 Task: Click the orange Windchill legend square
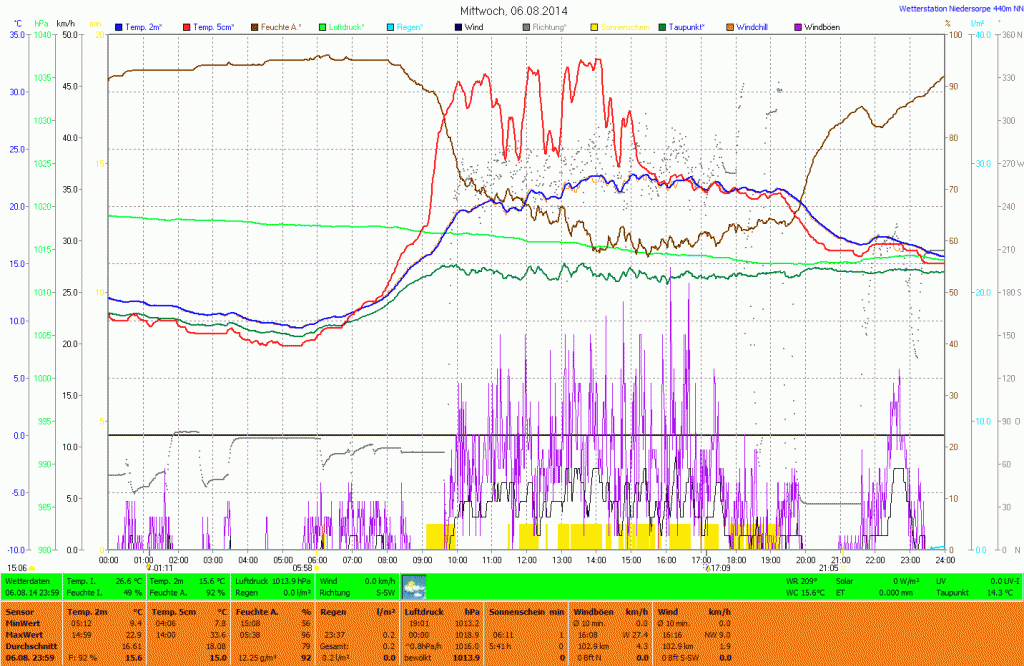[x=730, y=26]
